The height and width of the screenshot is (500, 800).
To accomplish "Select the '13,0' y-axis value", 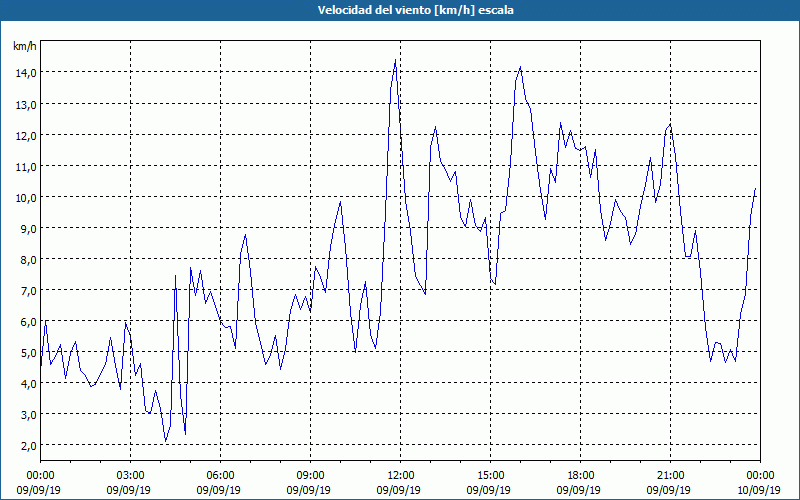I will click(26, 104).
